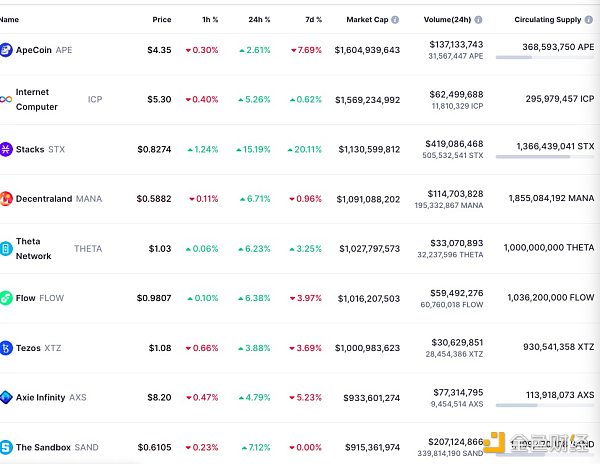Open the Theta Network coin icon
This screenshot has height=464, width=600.
click(6, 248)
